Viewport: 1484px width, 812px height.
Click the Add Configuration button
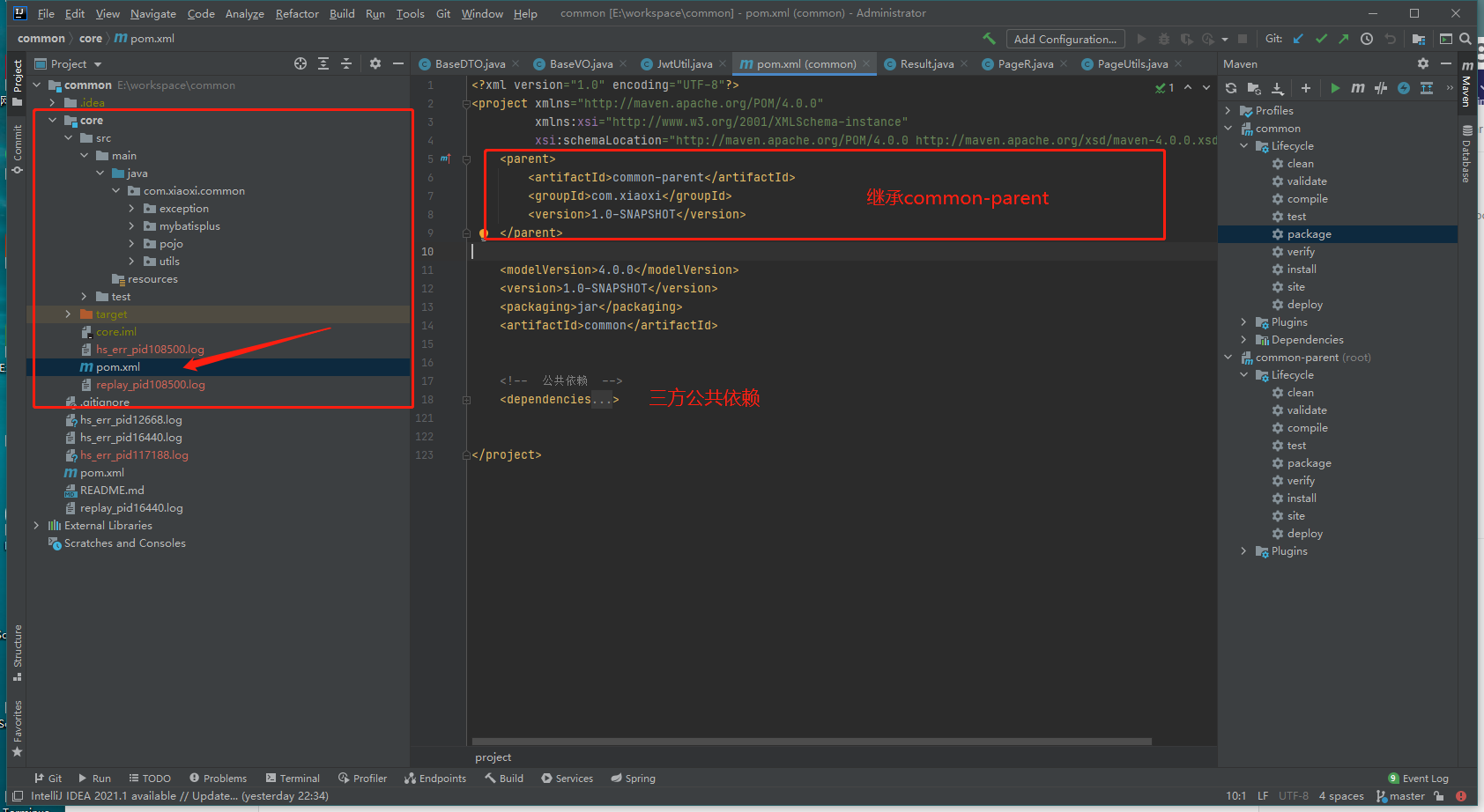(1065, 39)
